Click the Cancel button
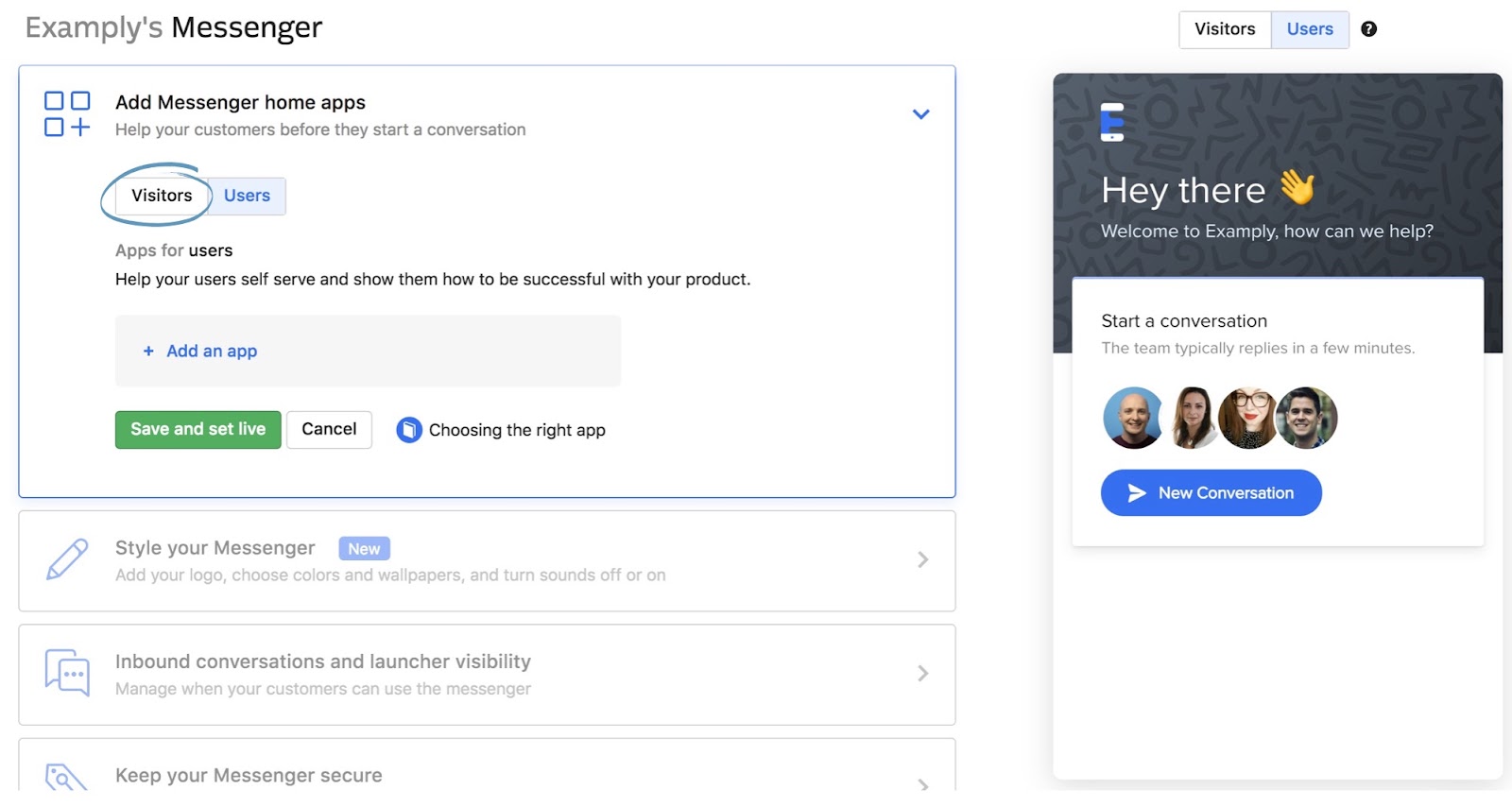 329,429
